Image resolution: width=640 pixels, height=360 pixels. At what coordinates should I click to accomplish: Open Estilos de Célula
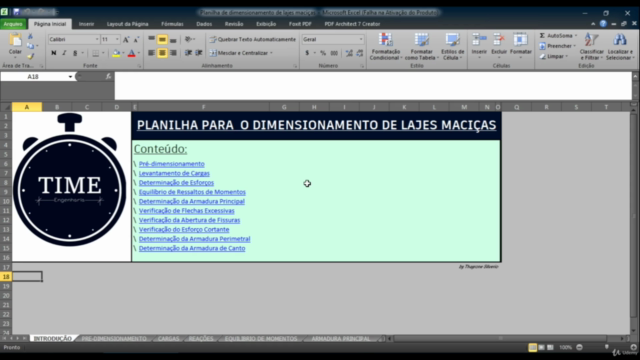tap(453, 47)
